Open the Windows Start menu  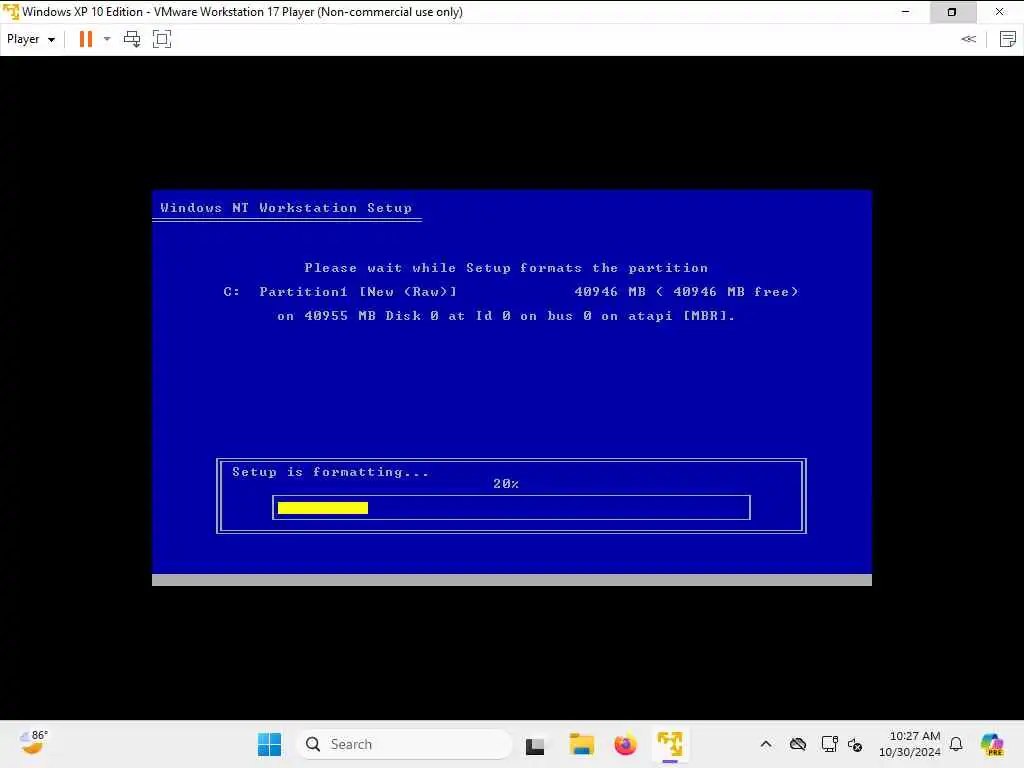[269, 744]
